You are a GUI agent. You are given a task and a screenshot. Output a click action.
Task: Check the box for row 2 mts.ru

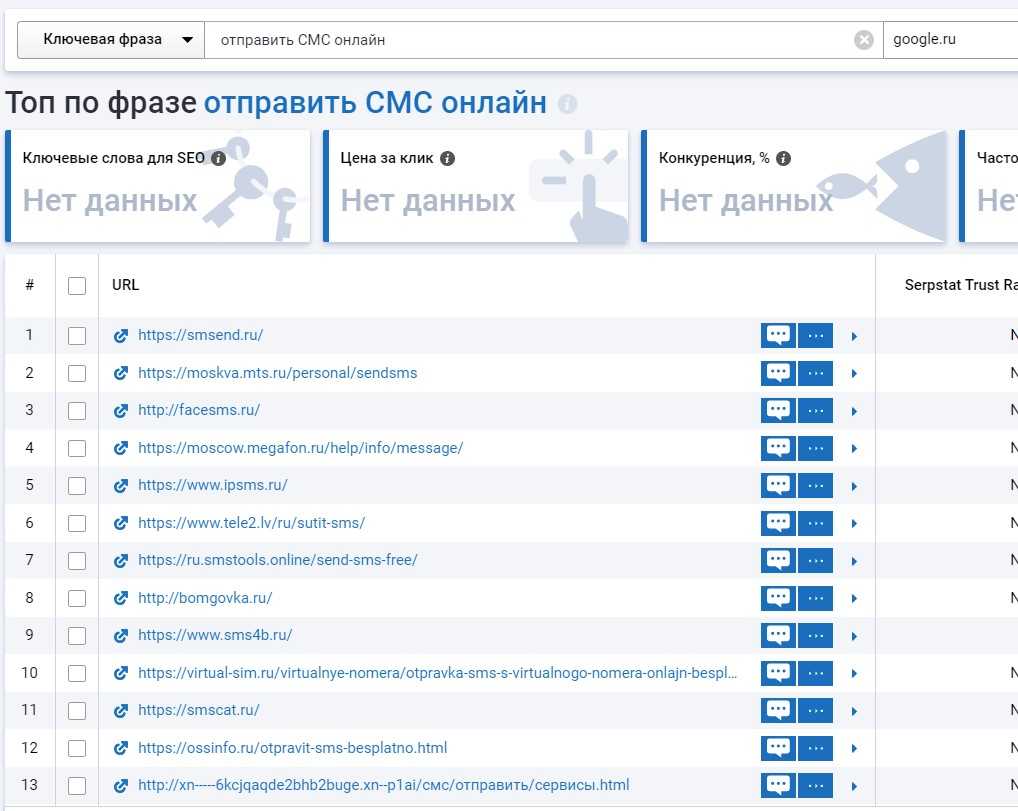77,373
